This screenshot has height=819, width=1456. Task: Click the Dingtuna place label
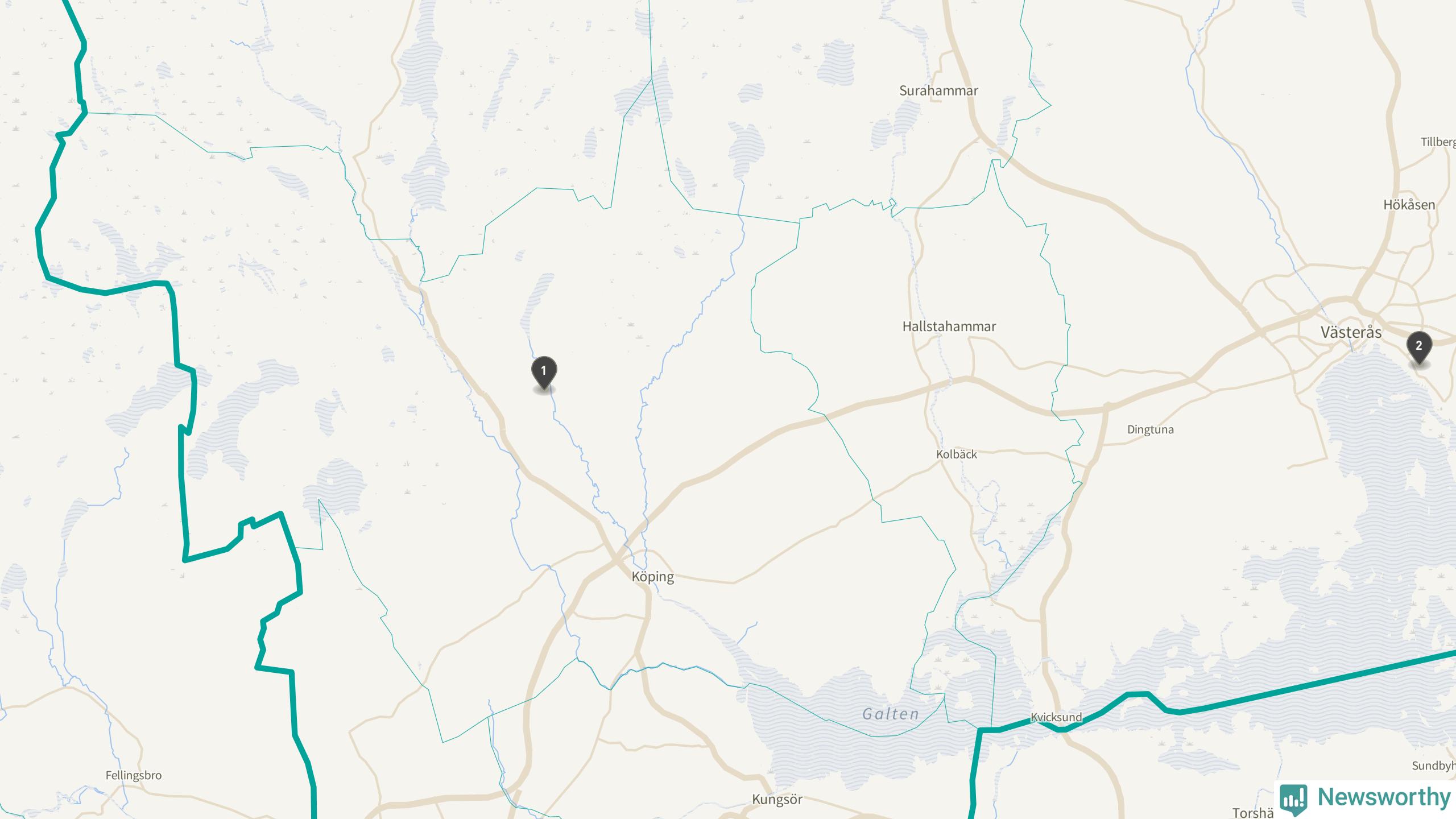[1151, 429]
